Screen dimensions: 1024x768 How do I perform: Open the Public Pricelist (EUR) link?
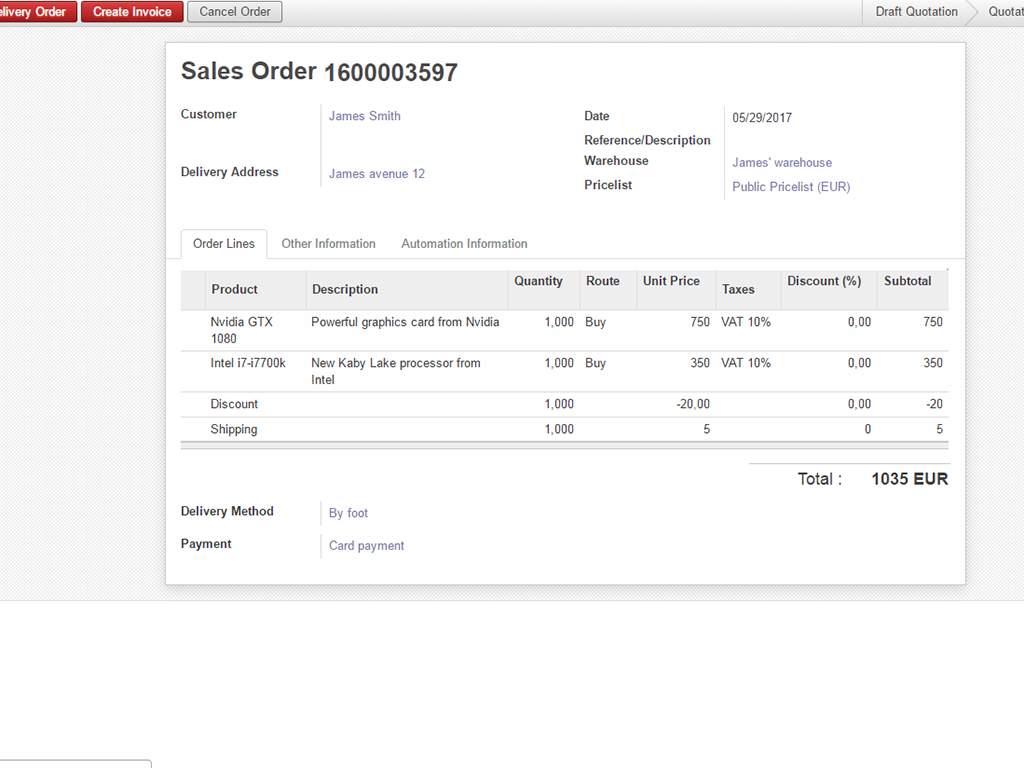(x=791, y=187)
